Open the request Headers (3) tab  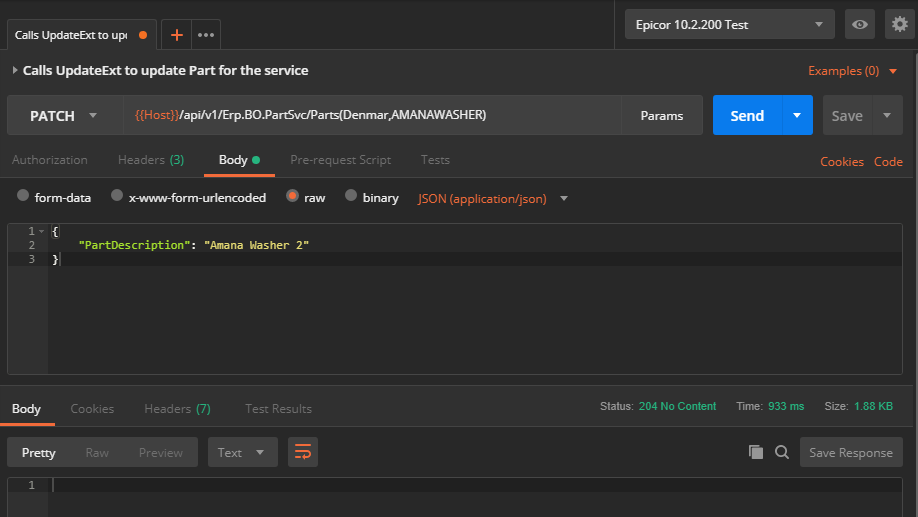(150, 160)
